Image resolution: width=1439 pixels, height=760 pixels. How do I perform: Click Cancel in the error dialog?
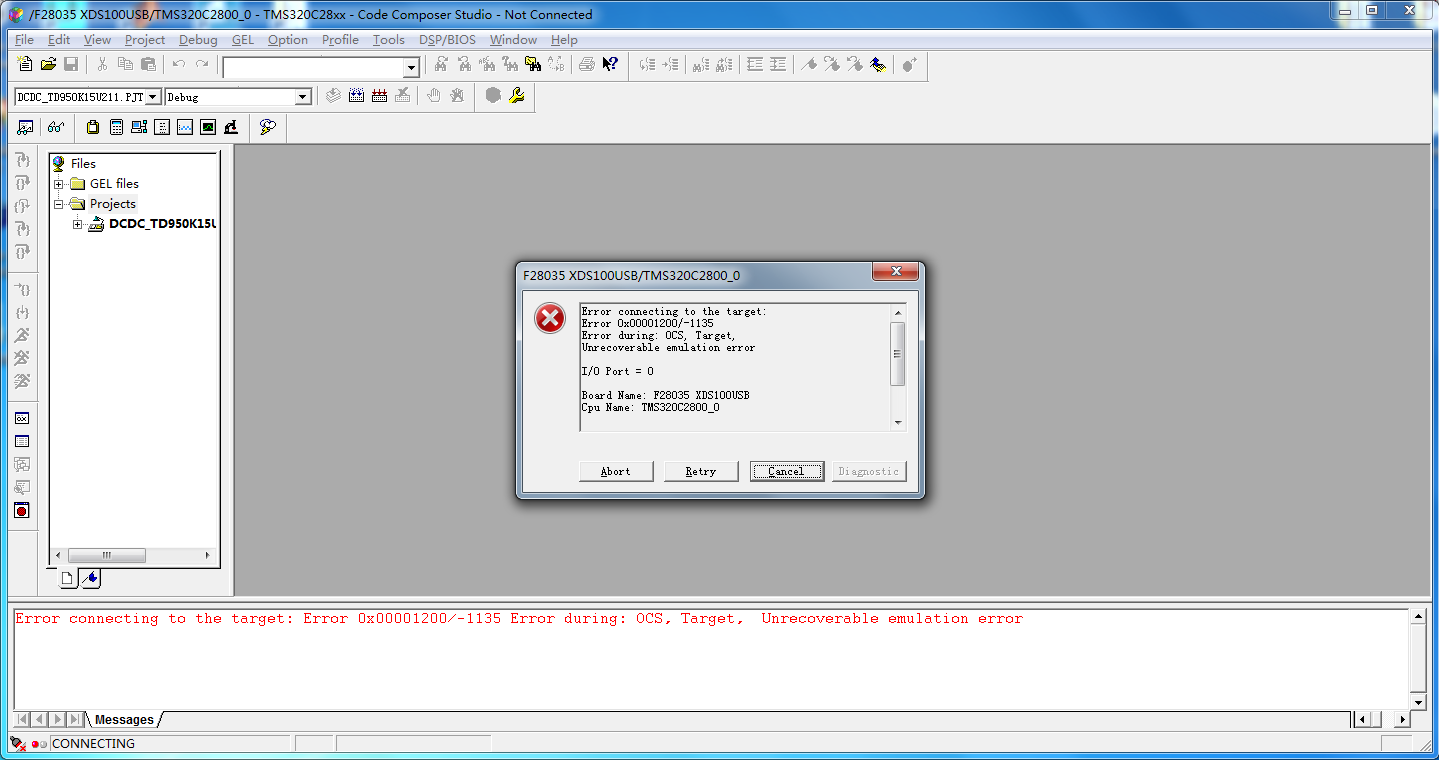pyautogui.click(x=786, y=471)
